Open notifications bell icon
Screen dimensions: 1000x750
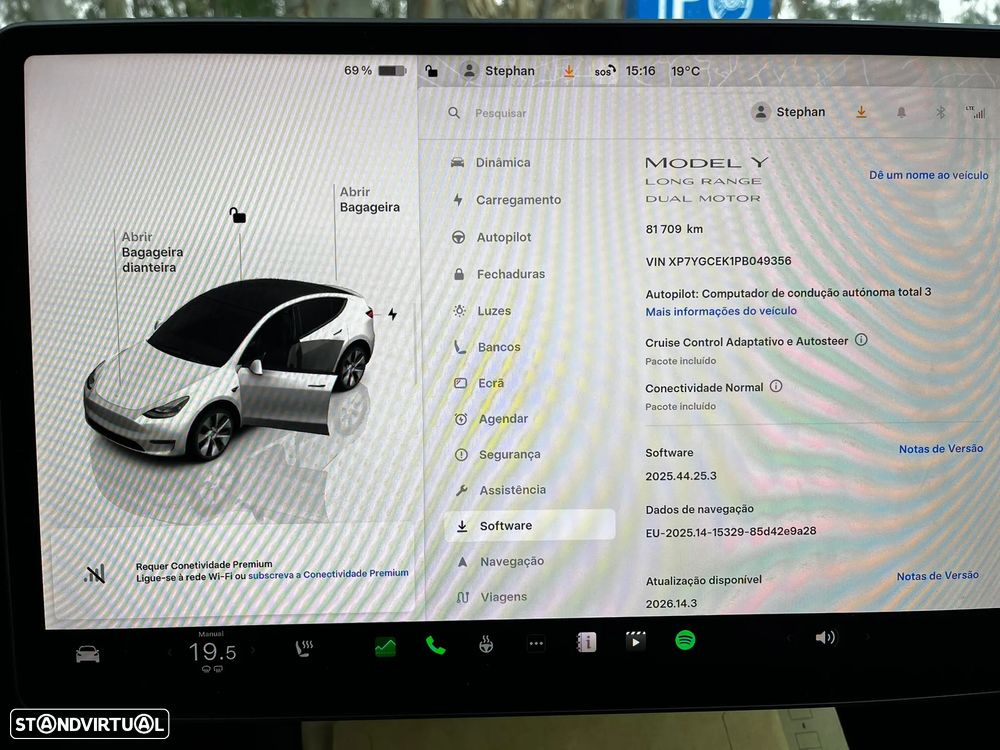pos(901,112)
